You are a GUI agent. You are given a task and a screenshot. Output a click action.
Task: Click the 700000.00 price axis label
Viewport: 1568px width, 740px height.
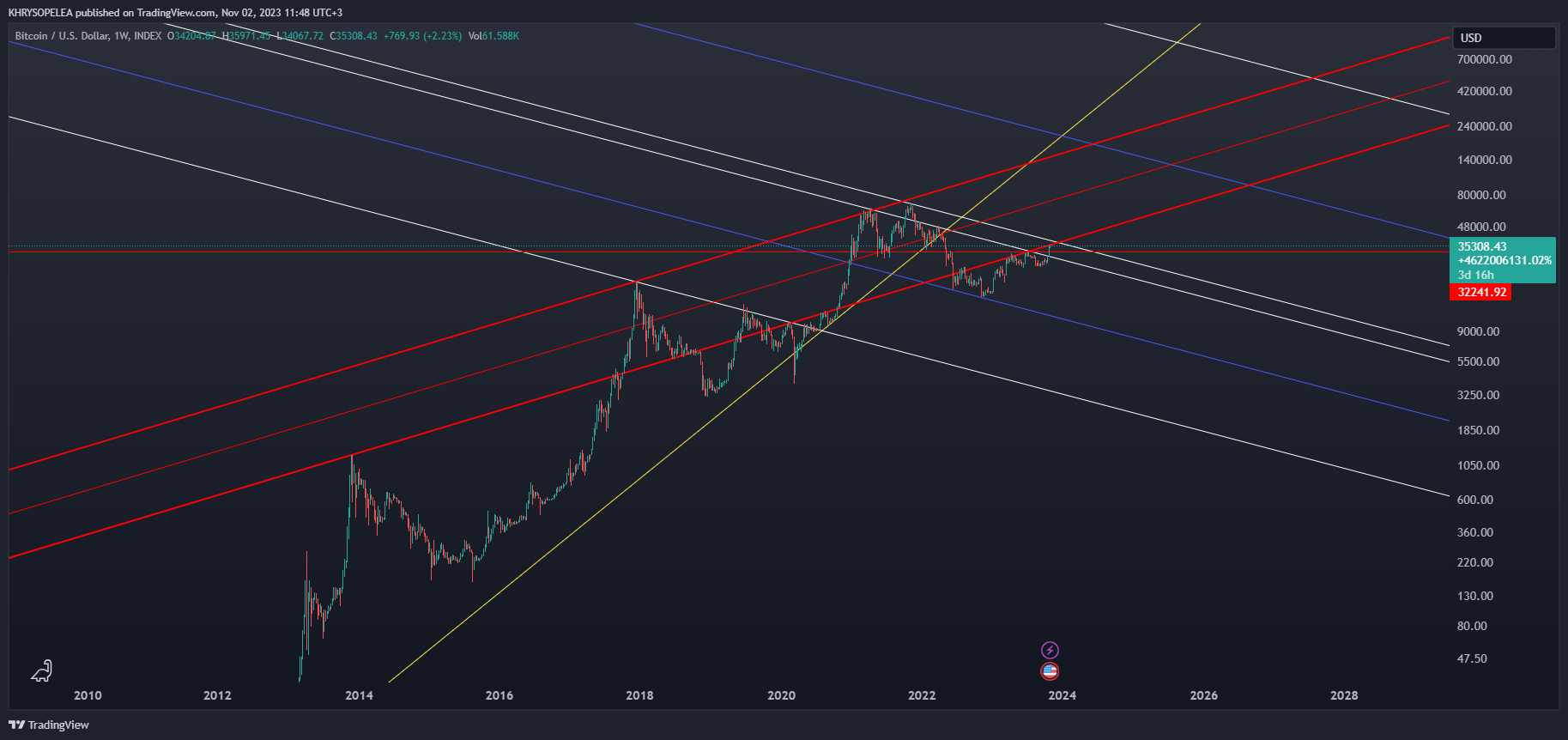point(1485,59)
